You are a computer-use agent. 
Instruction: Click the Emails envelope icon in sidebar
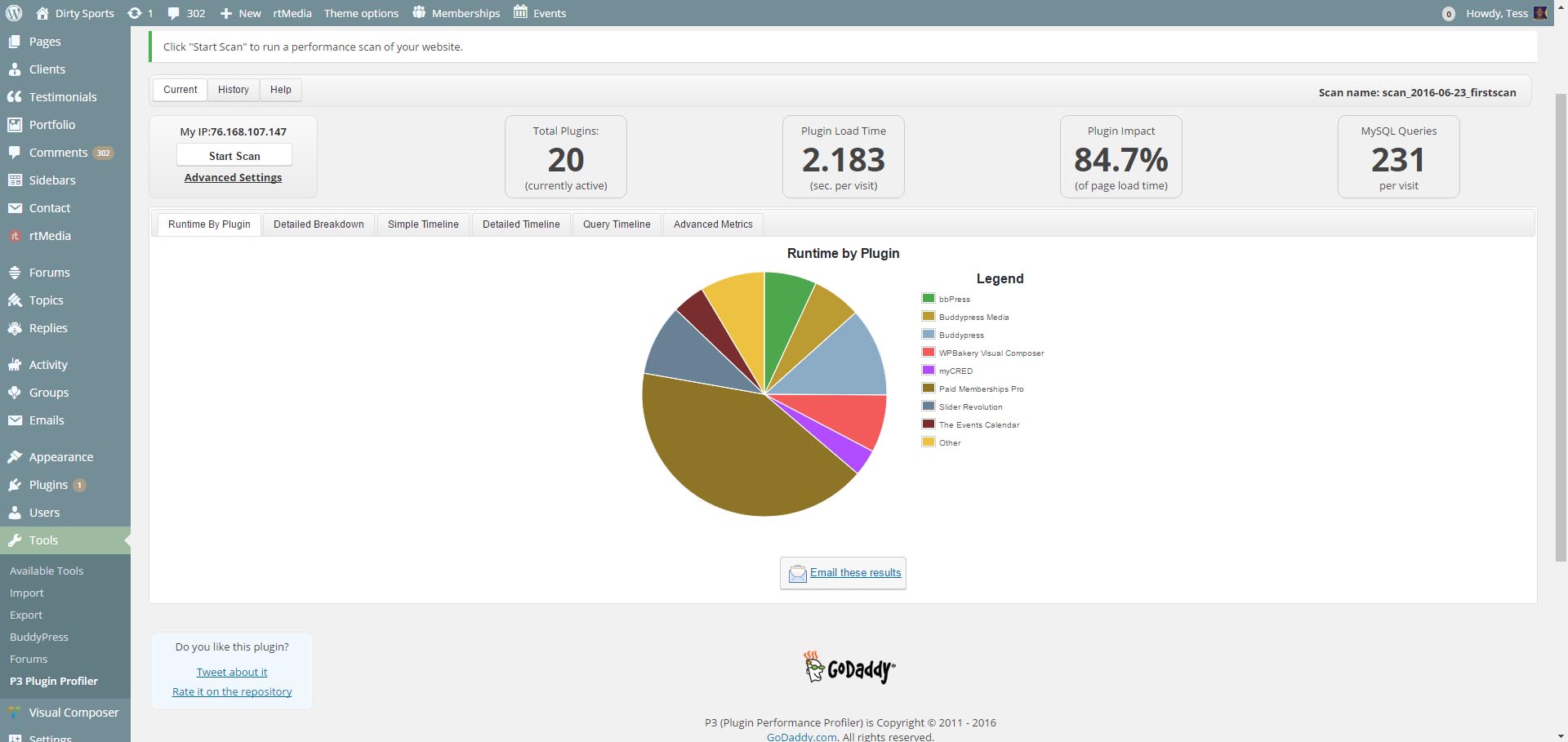(x=15, y=420)
